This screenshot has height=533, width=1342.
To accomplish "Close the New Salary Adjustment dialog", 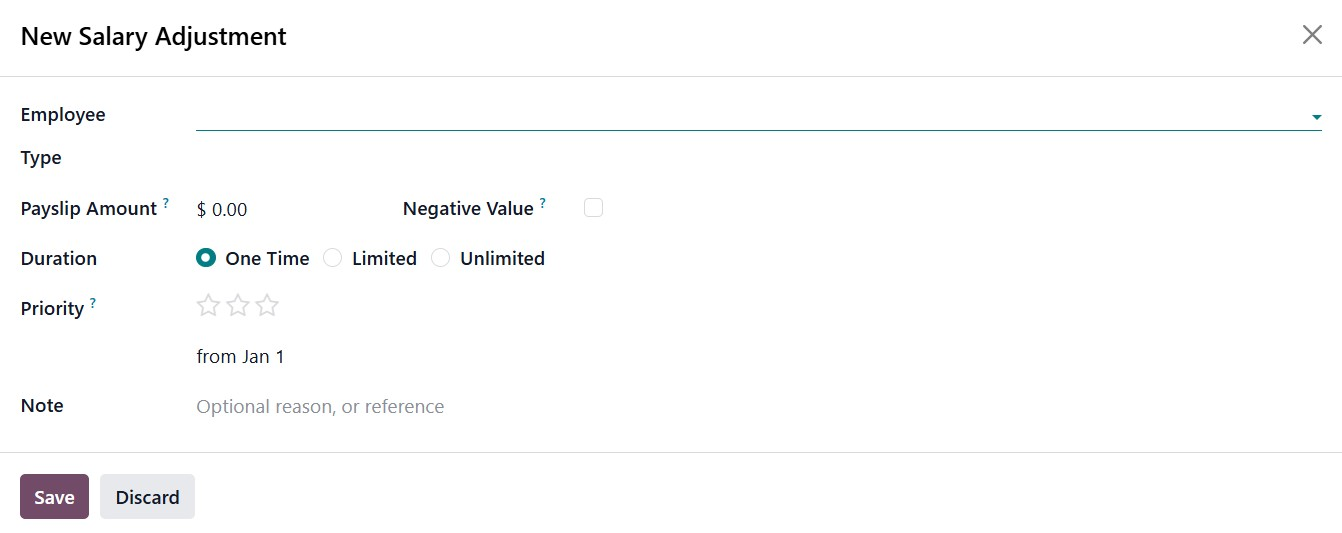I will point(1312,36).
